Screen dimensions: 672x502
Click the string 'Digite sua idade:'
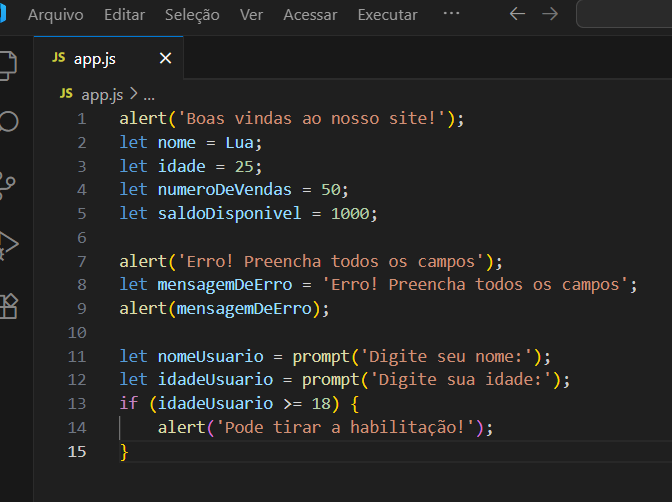460,380
